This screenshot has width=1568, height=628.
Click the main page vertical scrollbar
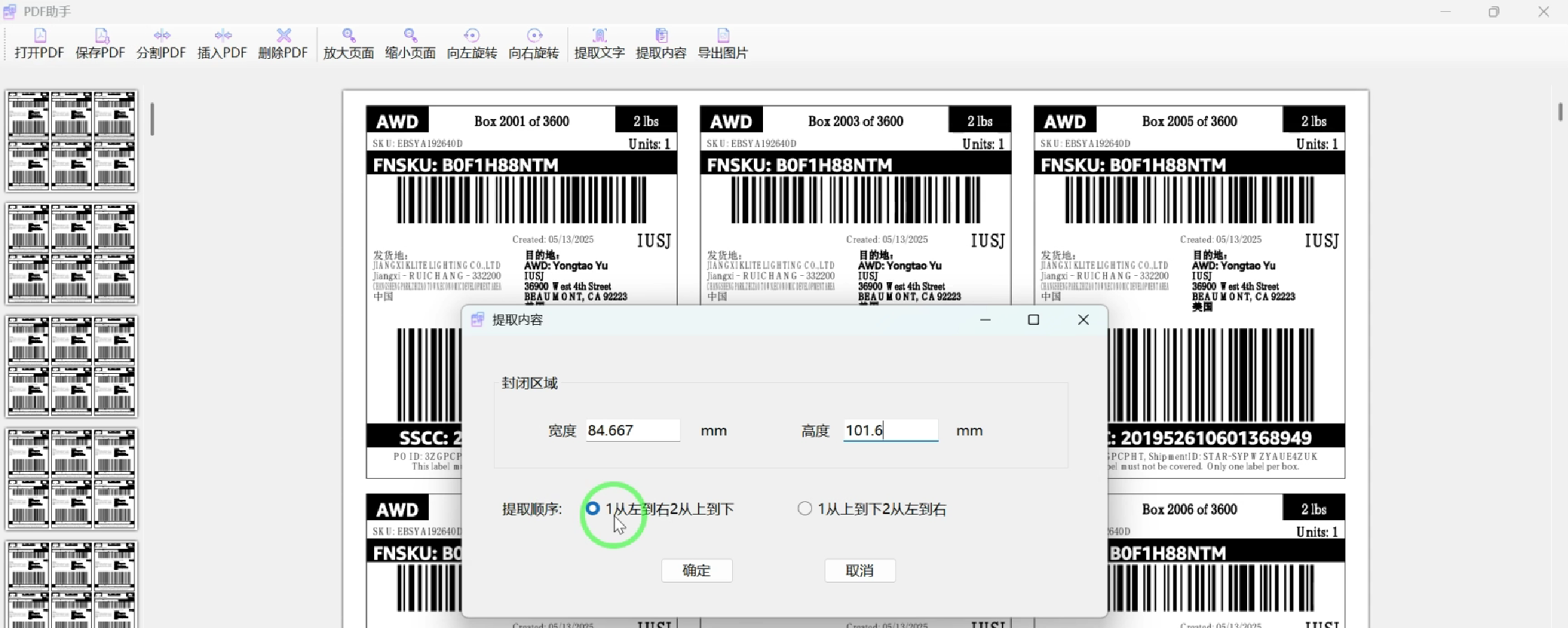[1560, 112]
